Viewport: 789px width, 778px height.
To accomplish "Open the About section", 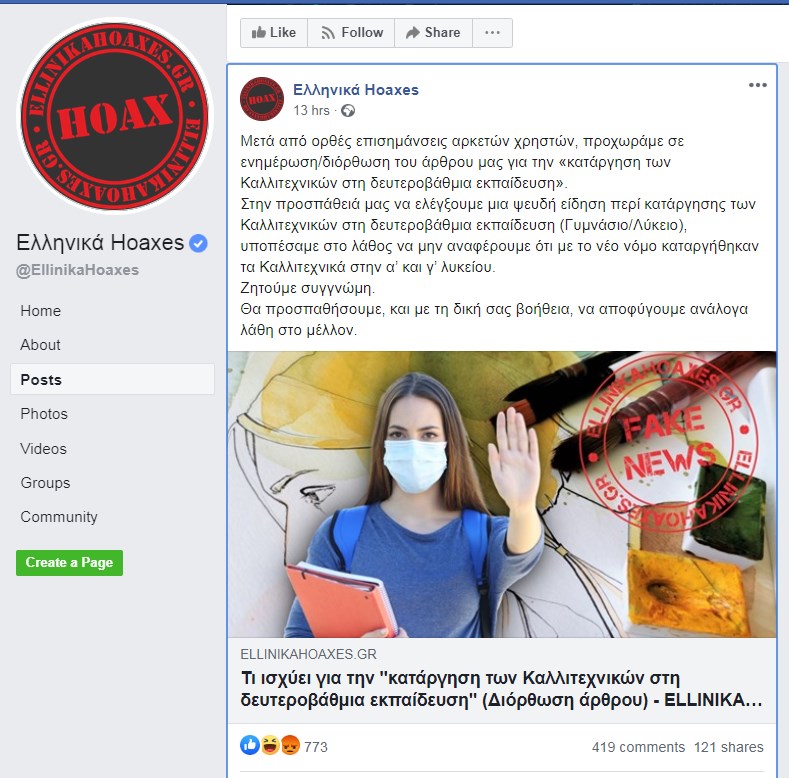I will coord(40,345).
